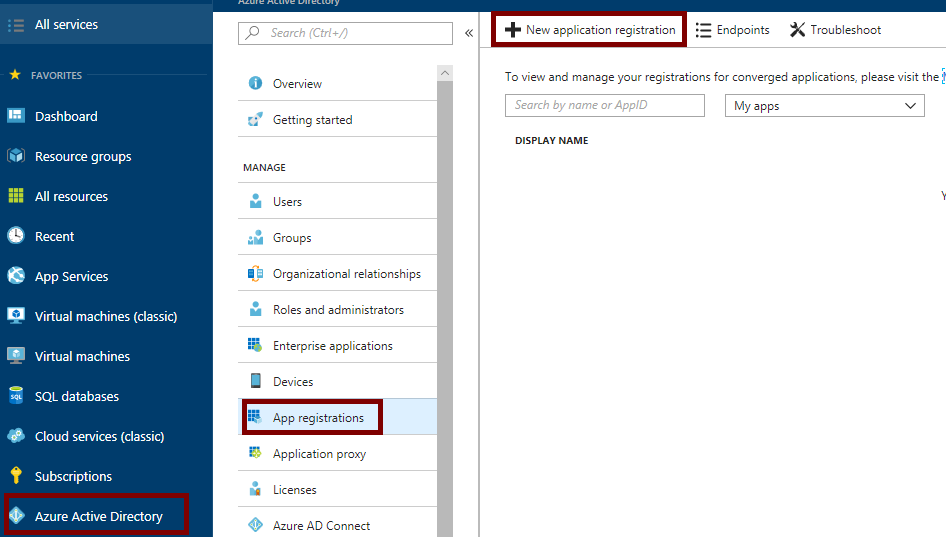Screen dimensions: 946x537
Task: Open Resource groups cube icon
Action: (x=16, y=156)
